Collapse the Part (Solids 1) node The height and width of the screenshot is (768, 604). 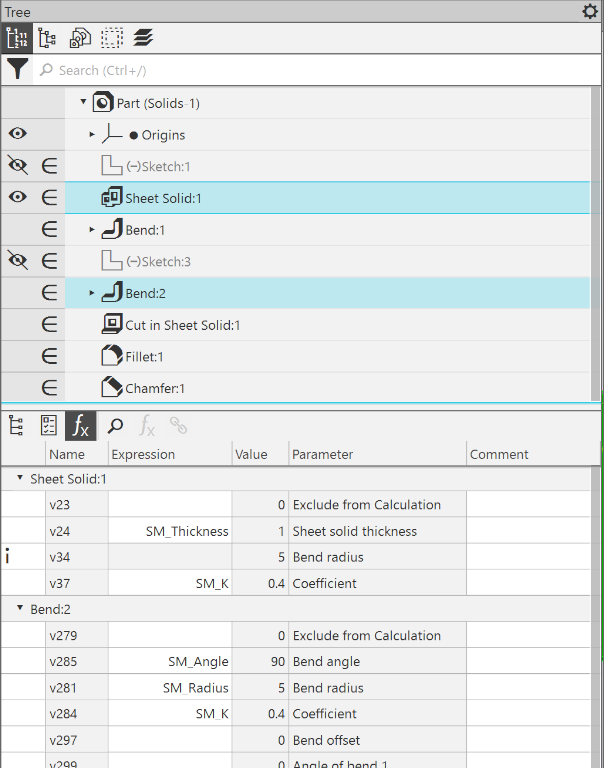83,102
